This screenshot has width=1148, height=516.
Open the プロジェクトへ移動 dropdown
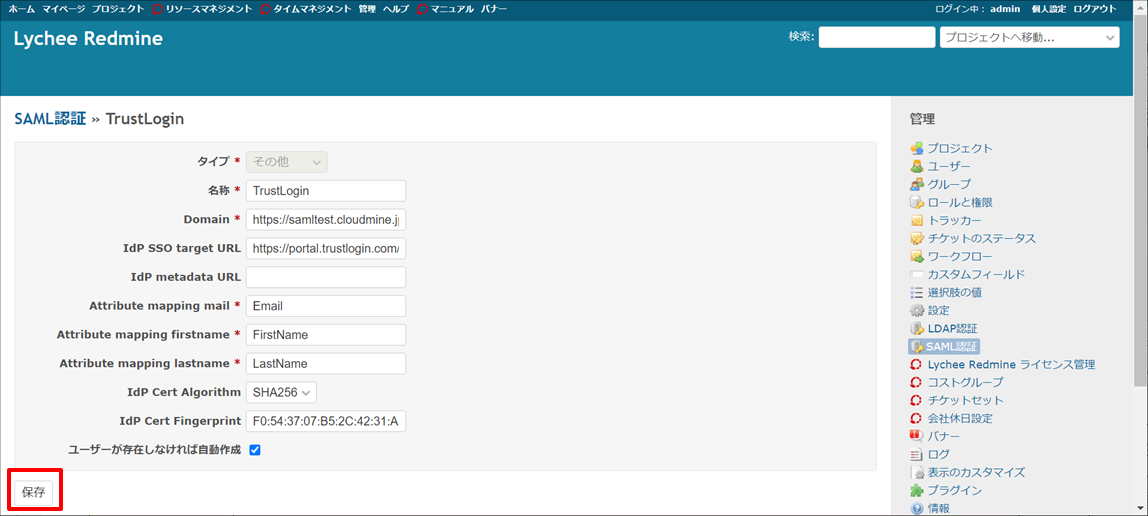[x=1029, y=37]
